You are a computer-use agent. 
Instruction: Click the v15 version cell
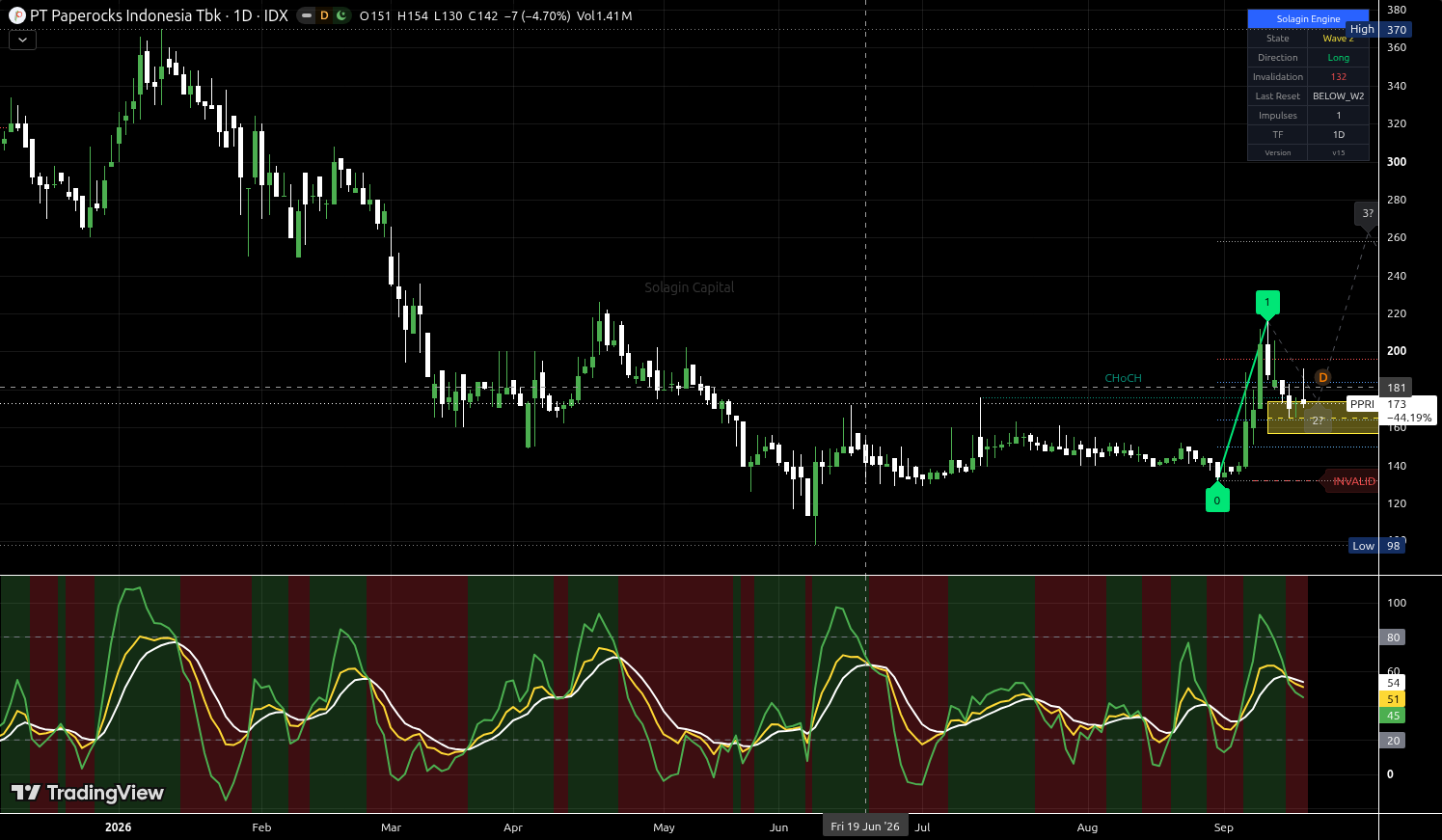click(x=1338, y=152)
